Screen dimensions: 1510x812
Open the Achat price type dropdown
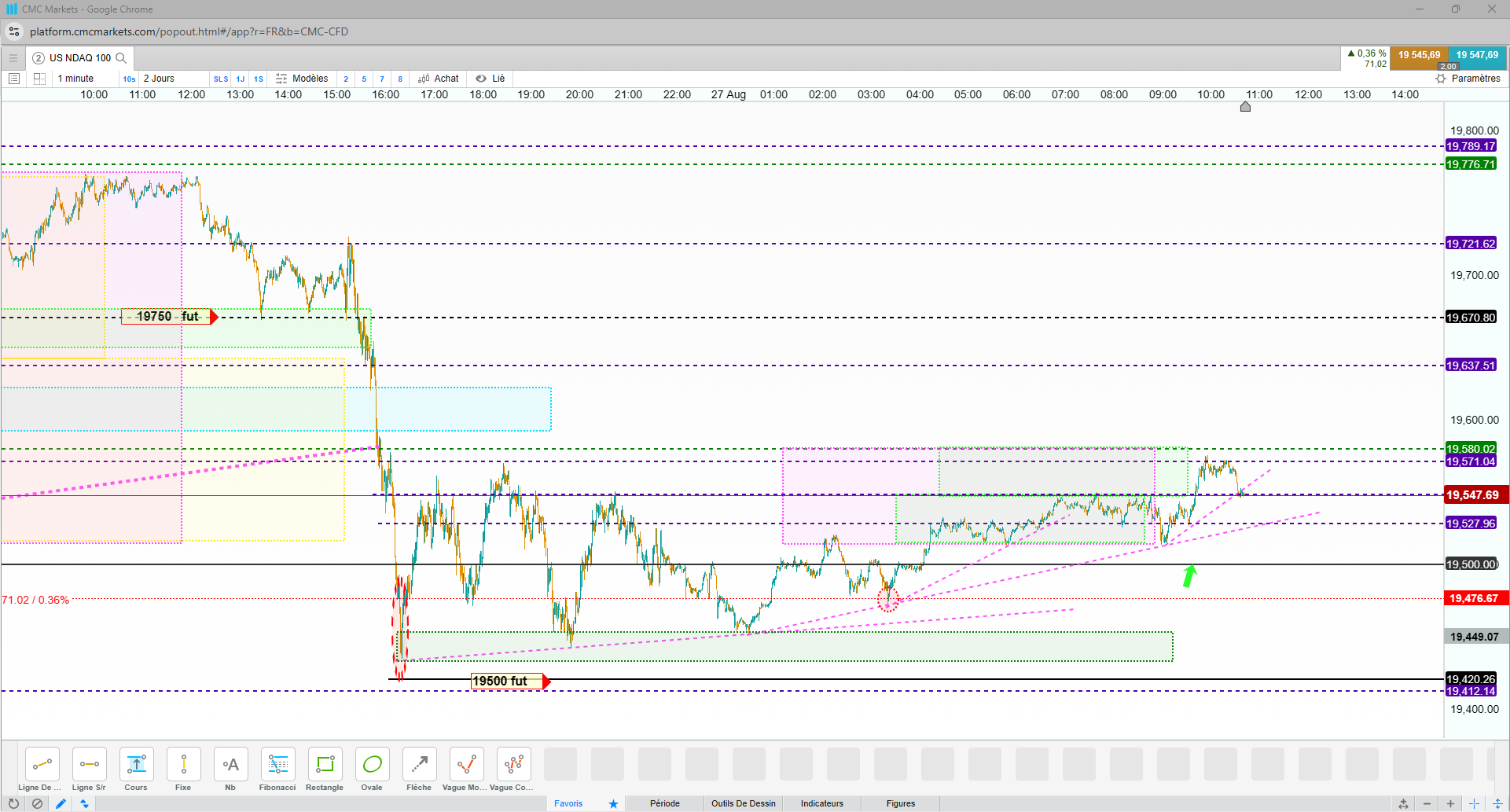[x=439, y=79]
